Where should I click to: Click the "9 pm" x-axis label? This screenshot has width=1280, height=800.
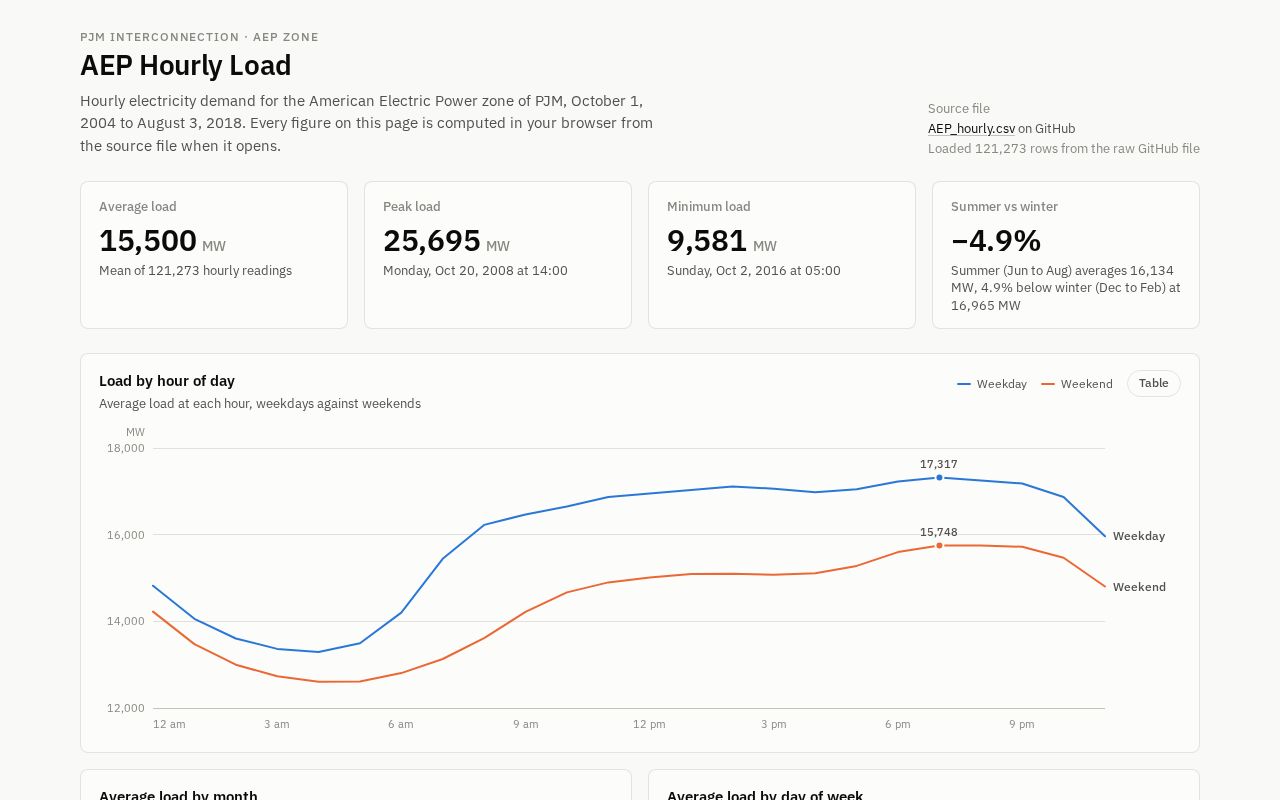1022,724
